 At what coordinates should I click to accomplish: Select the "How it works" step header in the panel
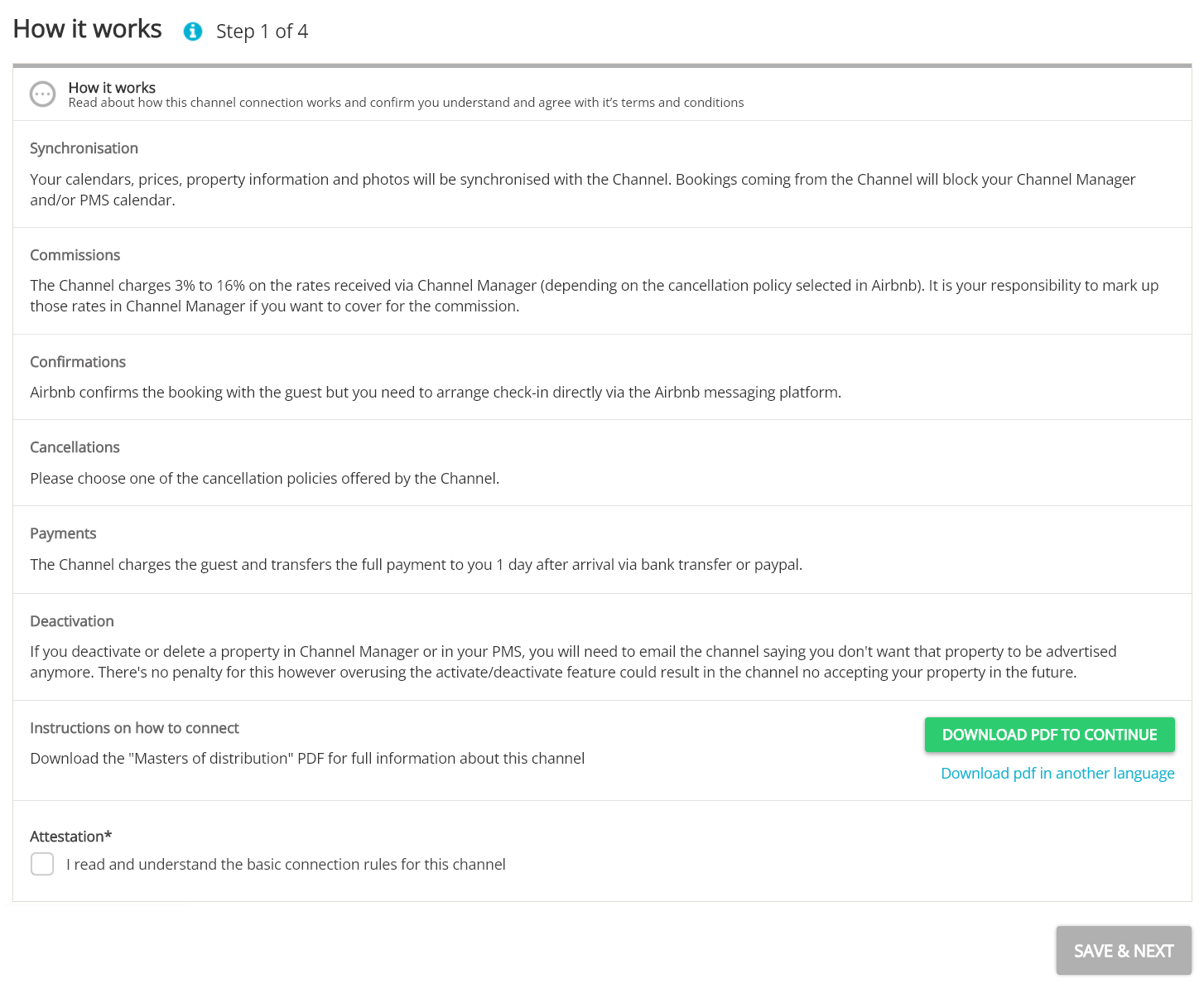coord(112,87)
